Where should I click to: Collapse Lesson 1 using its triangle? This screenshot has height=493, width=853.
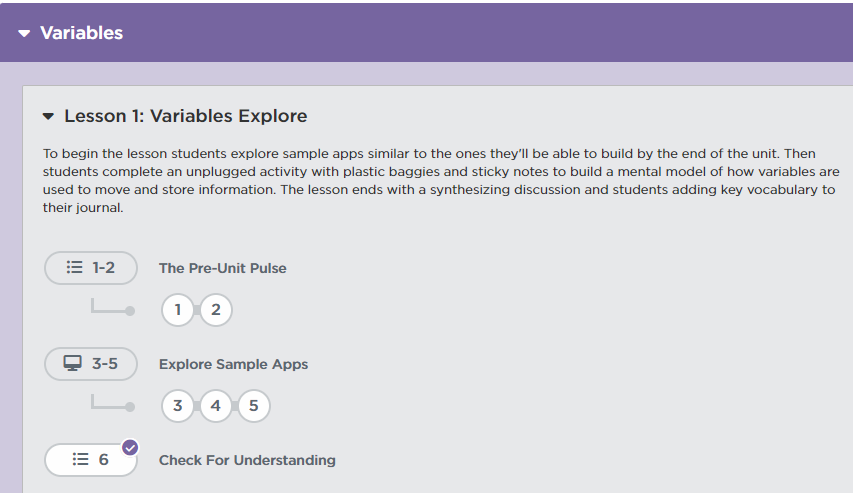point(48,117)
